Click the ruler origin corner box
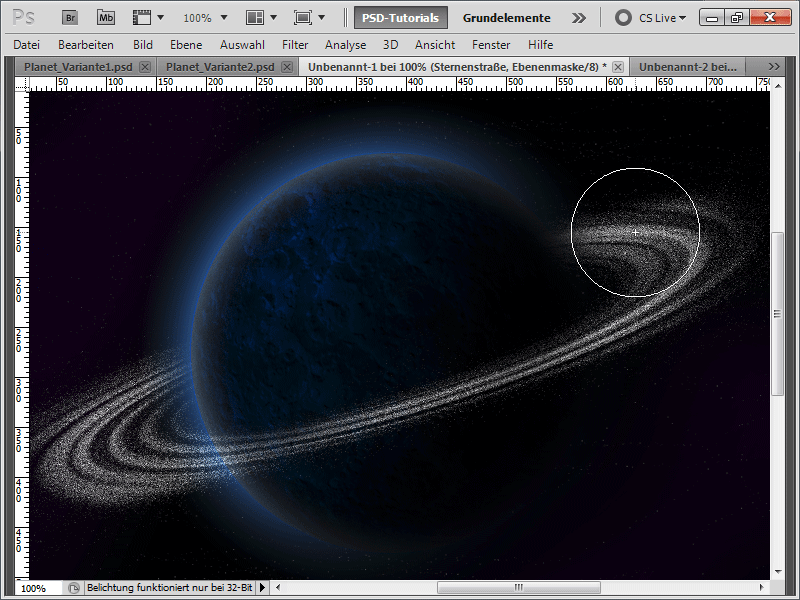The width and height of the screenshot is (800, 600). click(x=22, y=84)
